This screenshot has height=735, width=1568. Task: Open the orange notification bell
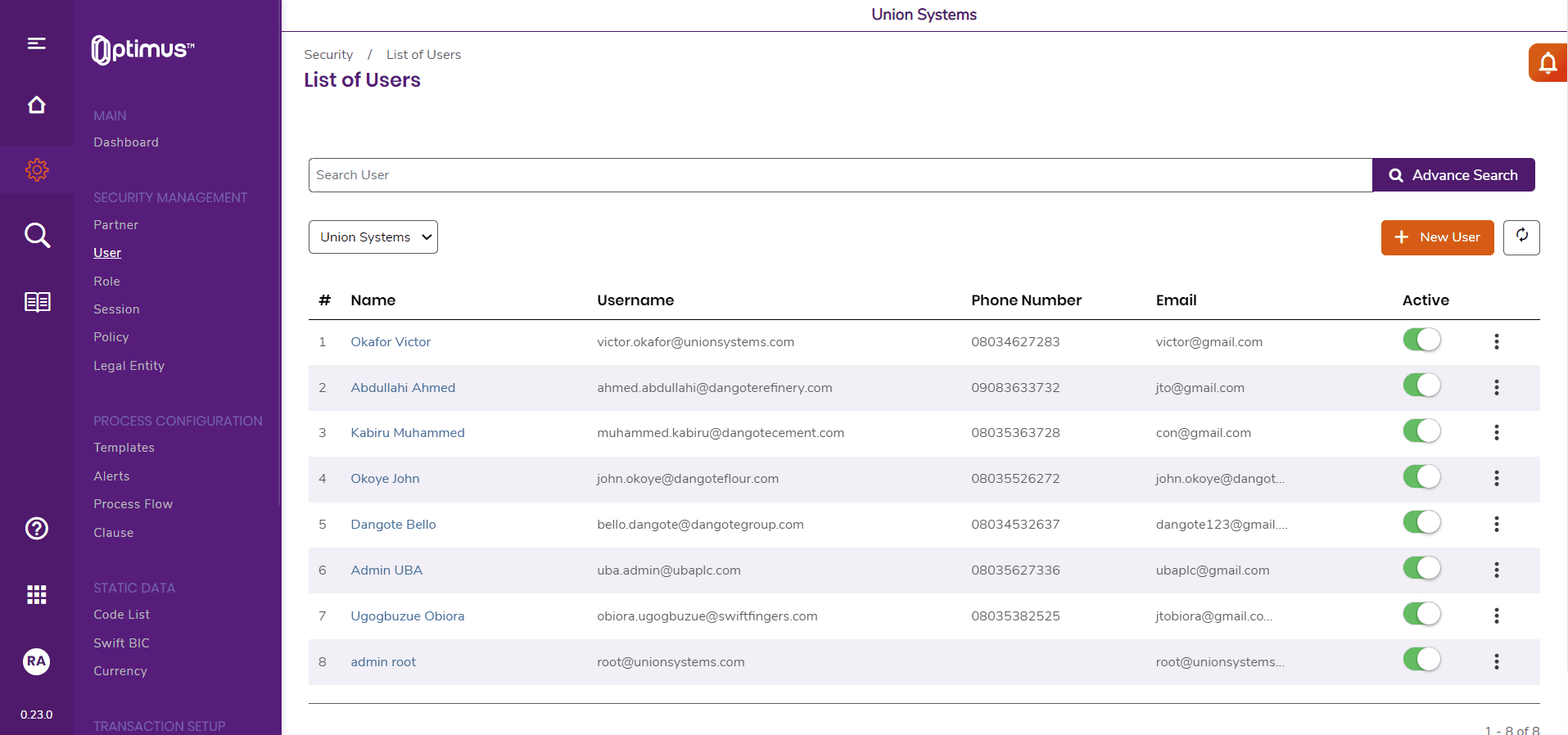click(1548, 63)
